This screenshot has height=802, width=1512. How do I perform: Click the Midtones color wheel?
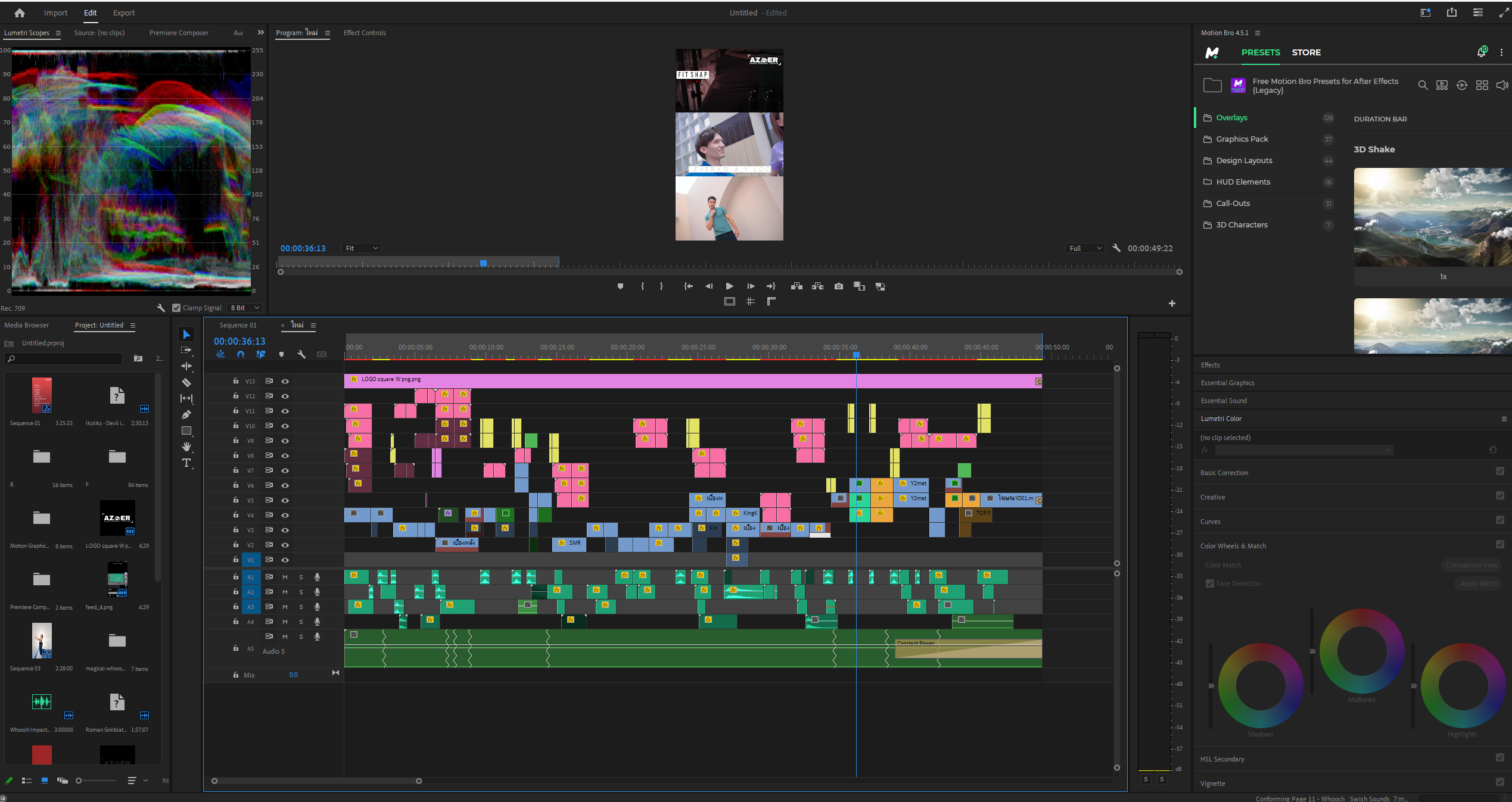pyautogui.click(x=1361, y=651)
